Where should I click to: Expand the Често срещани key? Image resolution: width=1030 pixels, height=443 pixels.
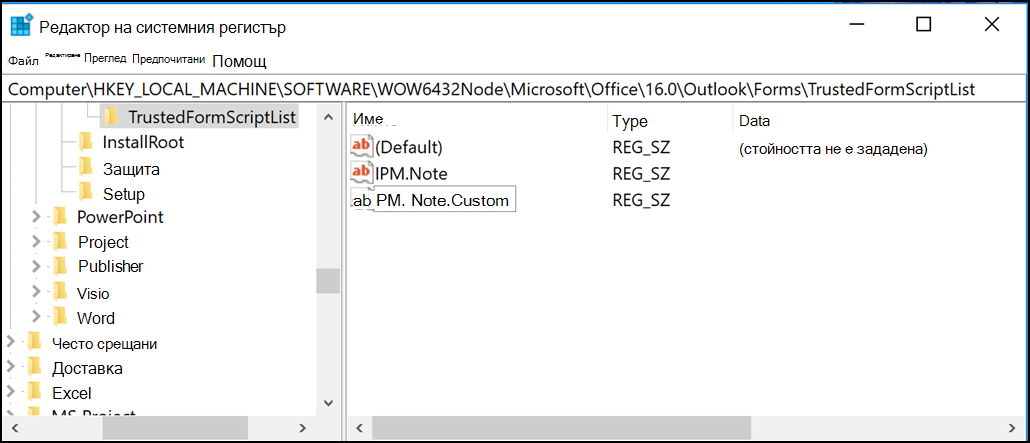pyautogui.click(x=11, y=343)
